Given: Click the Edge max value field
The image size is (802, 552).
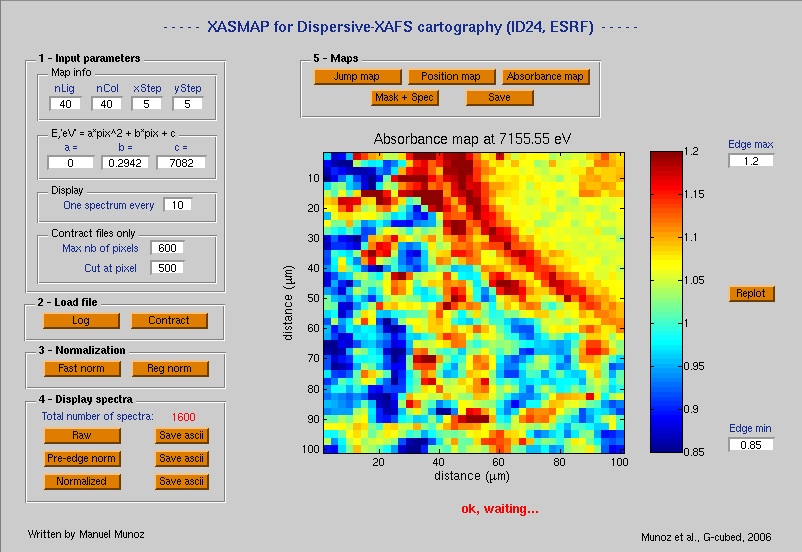Looking at the screenshot, I should [x=750, y=161].
